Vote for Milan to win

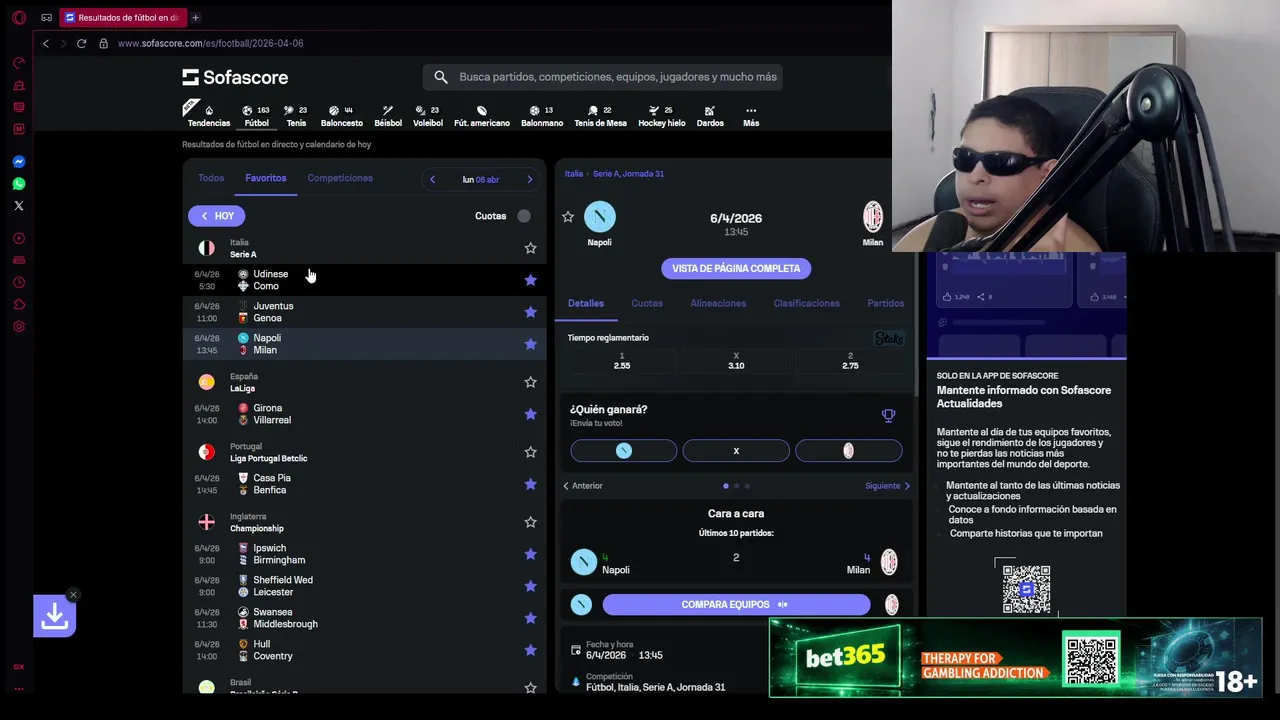point(848,451)
